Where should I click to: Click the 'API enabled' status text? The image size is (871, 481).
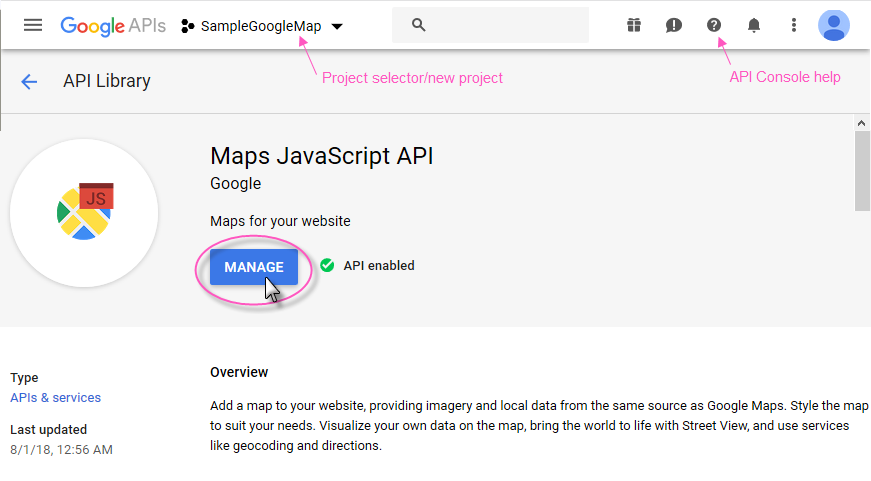tap(379, 265)
